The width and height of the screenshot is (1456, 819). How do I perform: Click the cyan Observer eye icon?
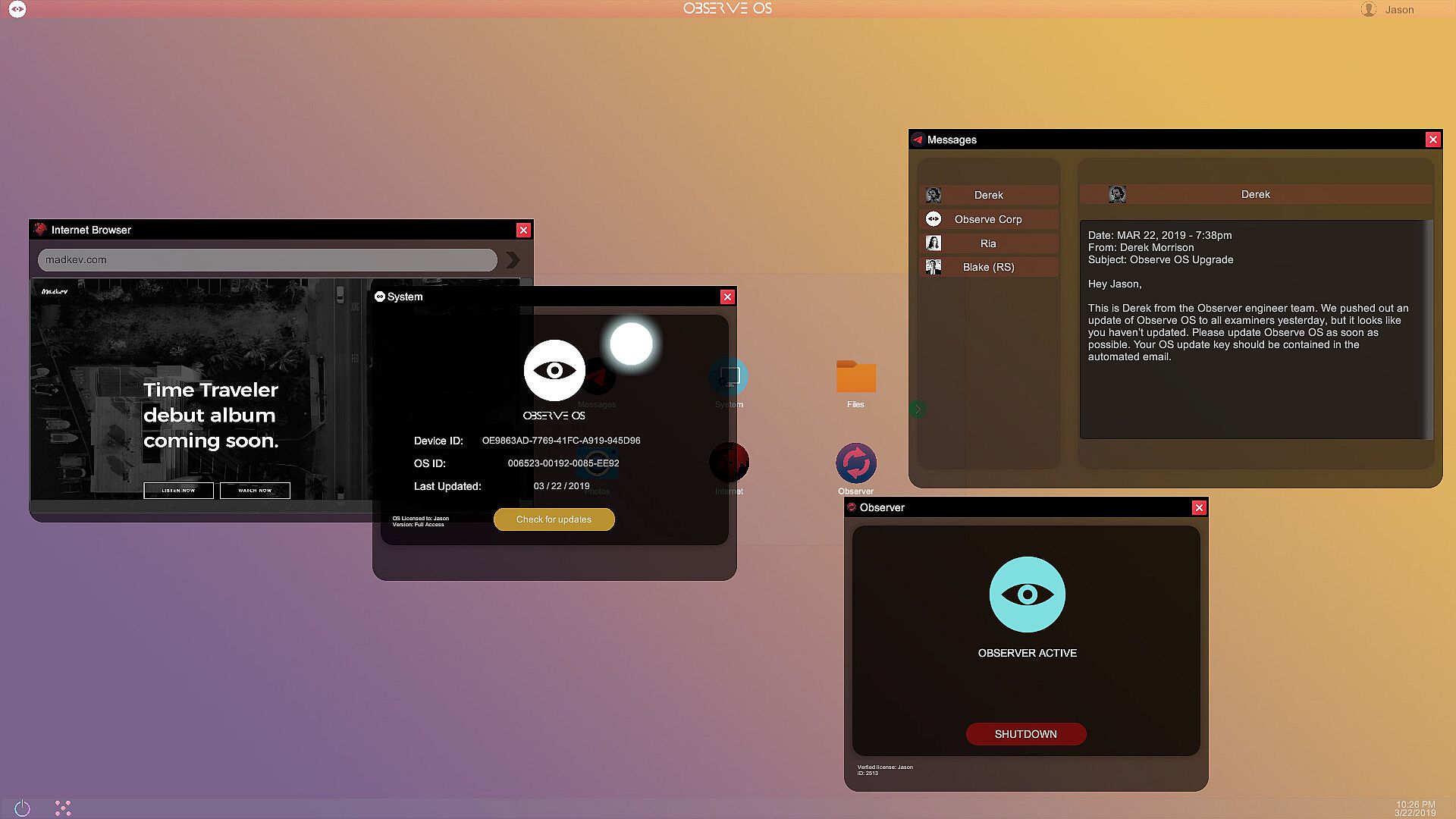1027,595
